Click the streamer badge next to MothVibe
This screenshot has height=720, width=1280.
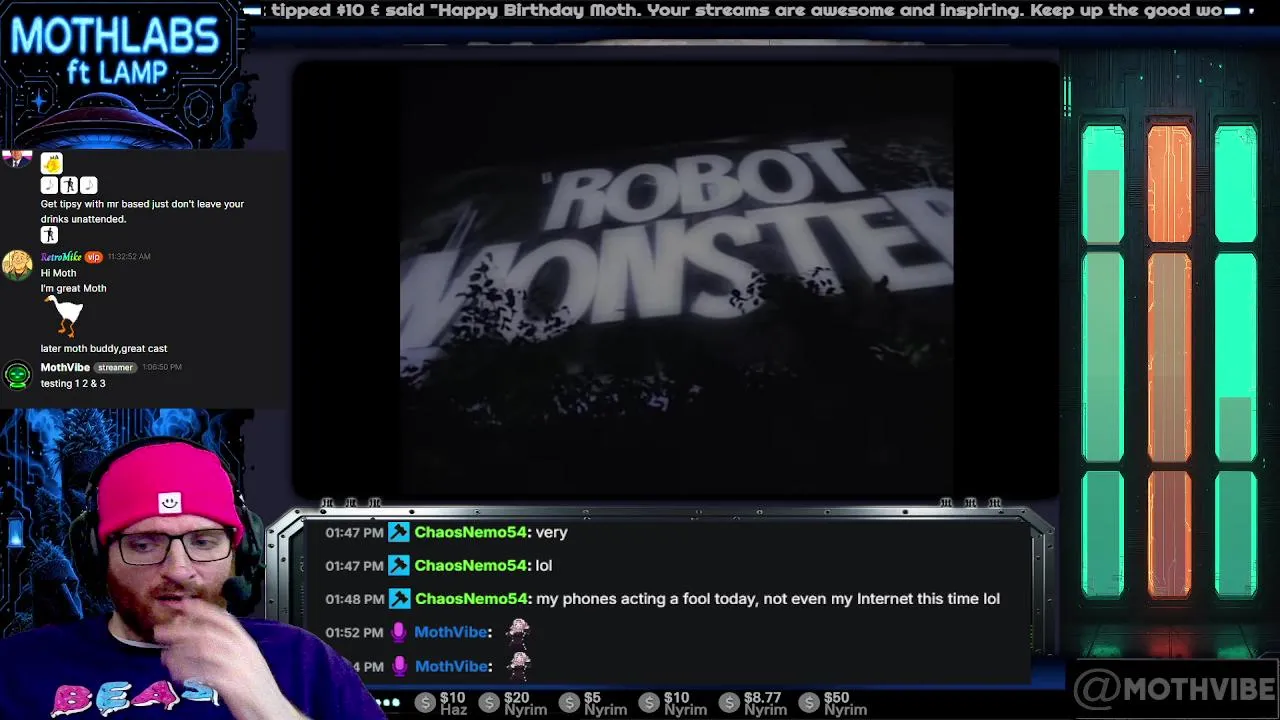pos(115,367)
